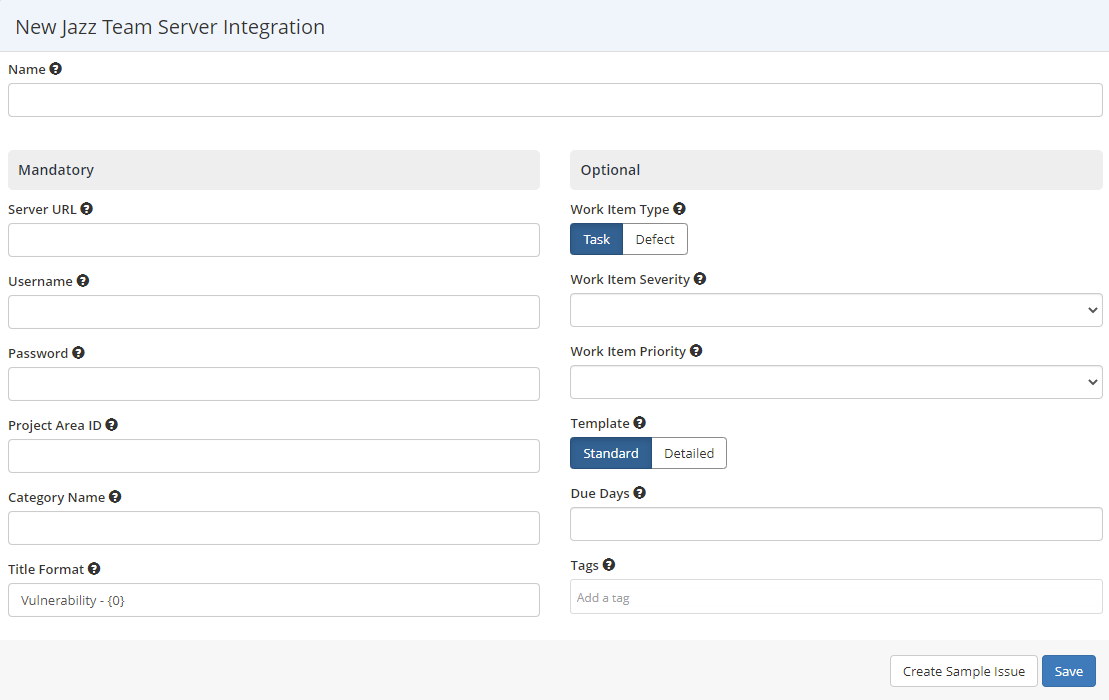Screen dimensions: 1109x700
Task: Click help icon beside Category Name
Action: tap(115, 496)
